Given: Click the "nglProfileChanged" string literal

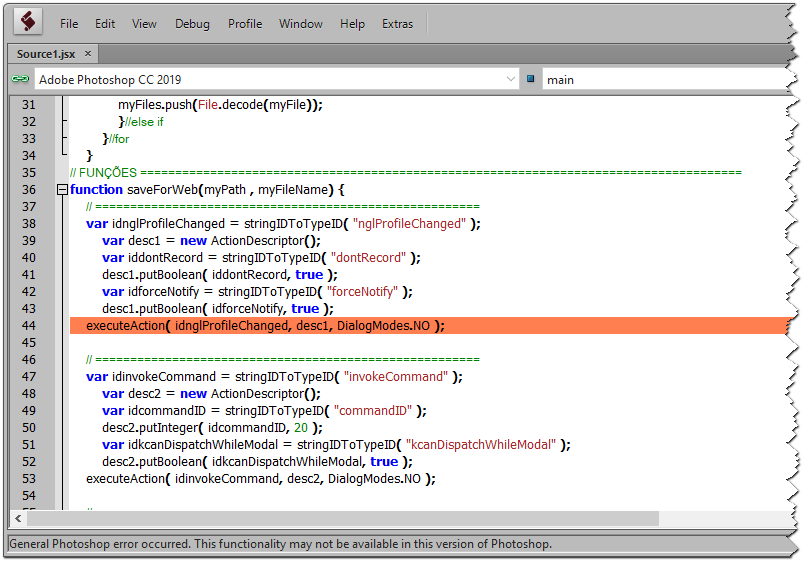Looking at the screenshot, I should pos(410,223).
